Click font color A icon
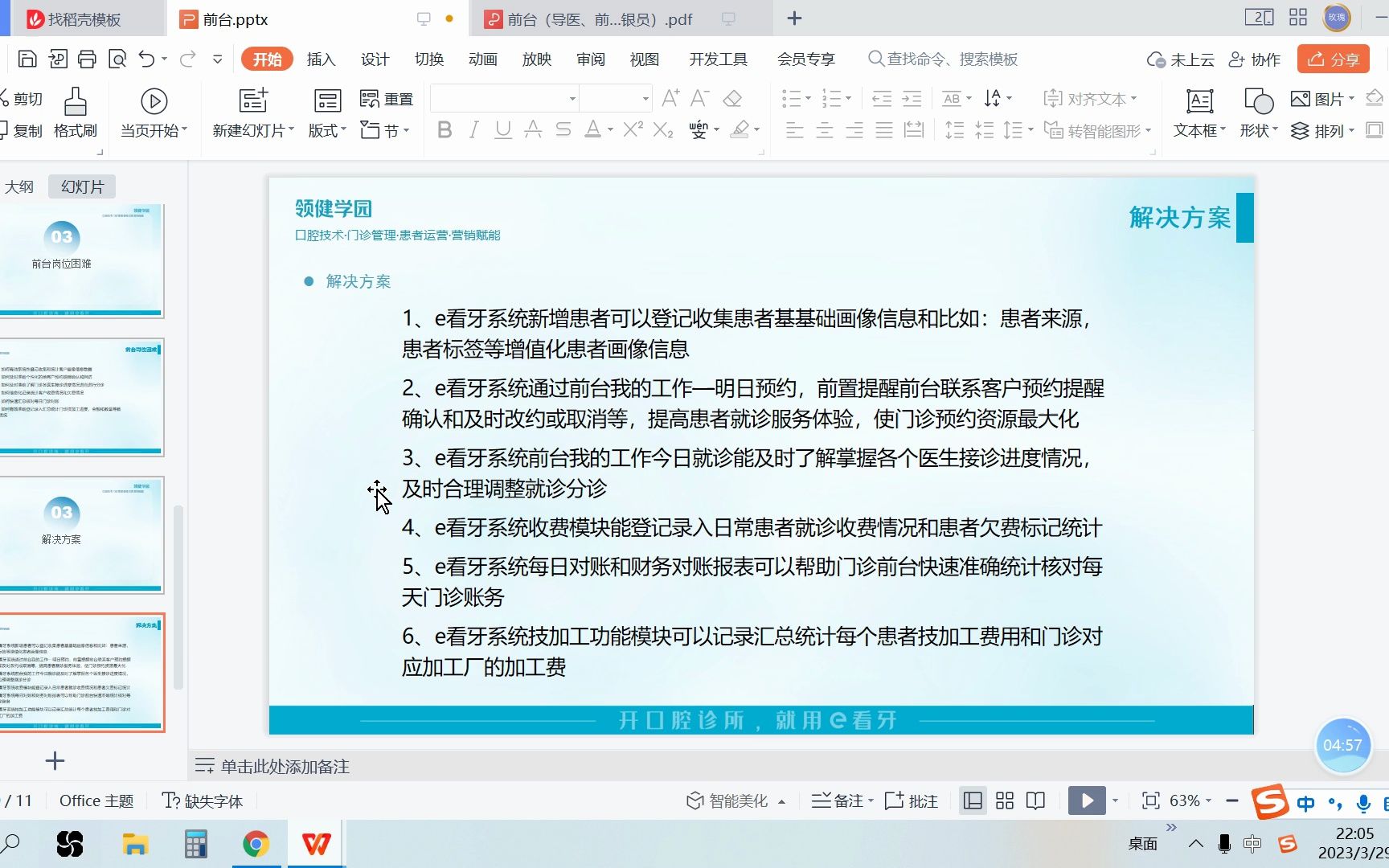 (x=593, y=129)
